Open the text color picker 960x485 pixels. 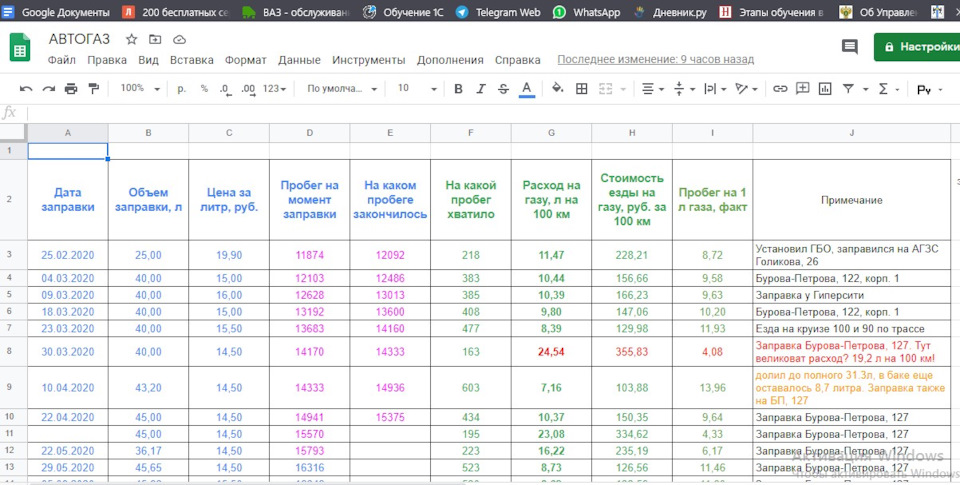527,89
